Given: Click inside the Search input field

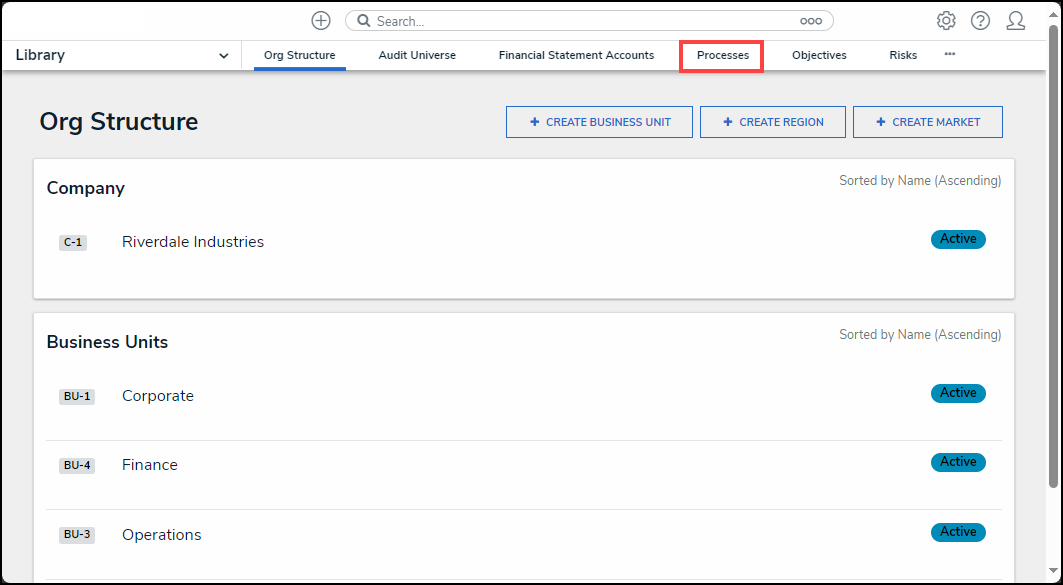Looking at the screenshot, I should [580, 21].
